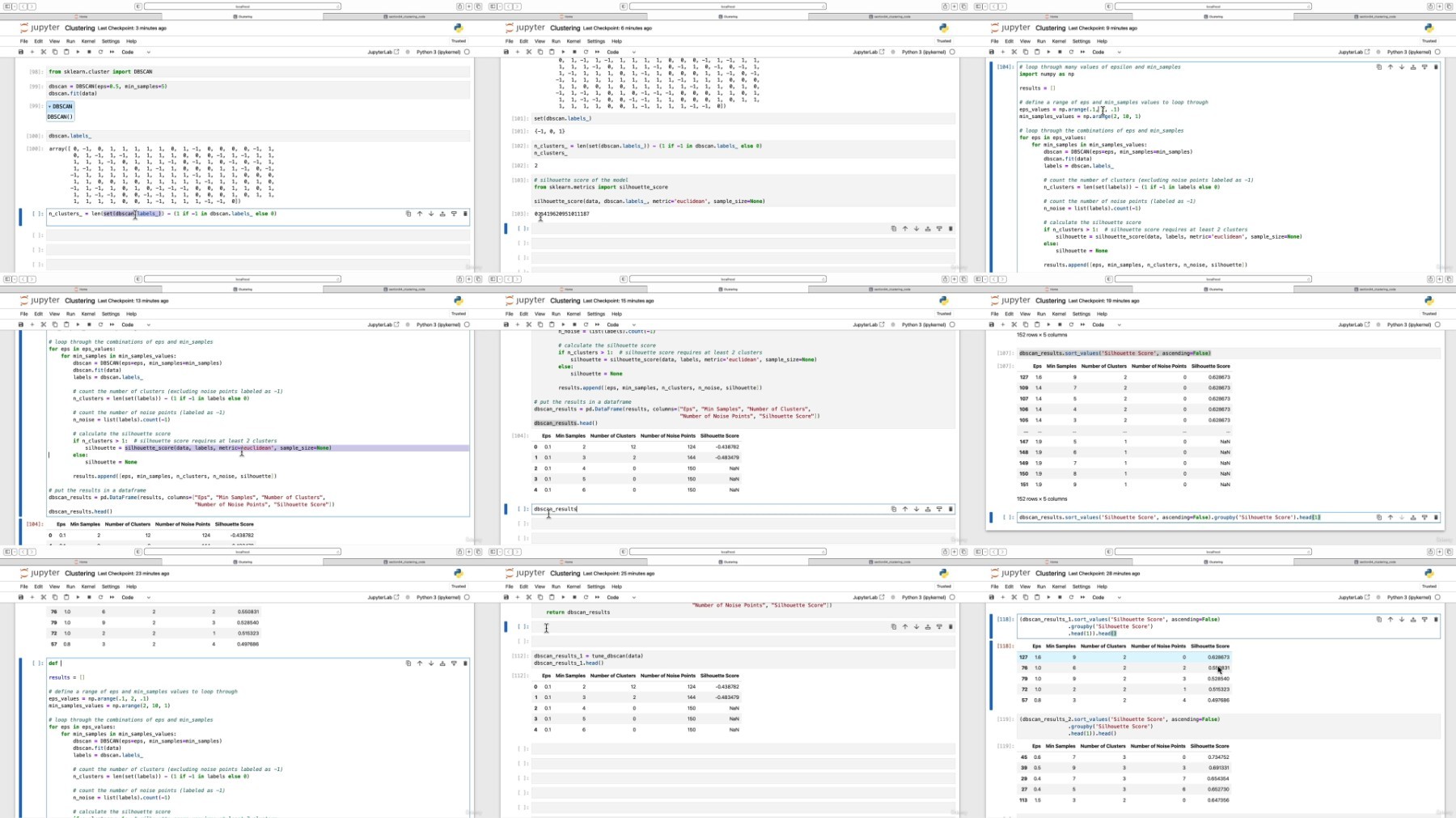Open Code cell-type dropdown, 9-minutes-checkpoint window

(1107, 52)
